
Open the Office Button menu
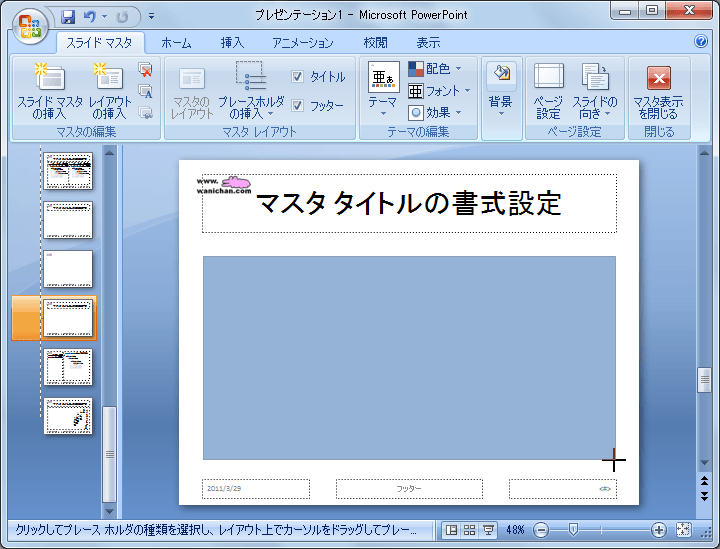pyautogui.click(x=30, y=28)
